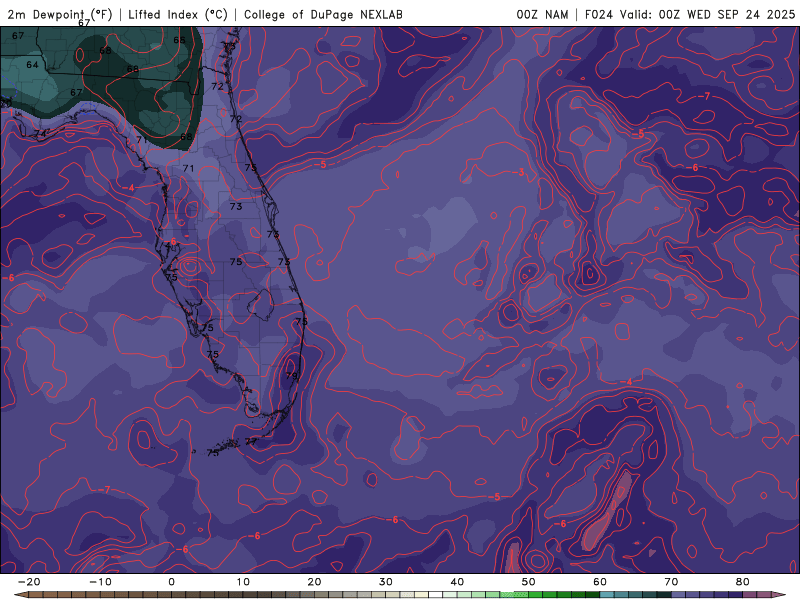
Task: Click the "10" colorbar label
Action: (243, 582)
